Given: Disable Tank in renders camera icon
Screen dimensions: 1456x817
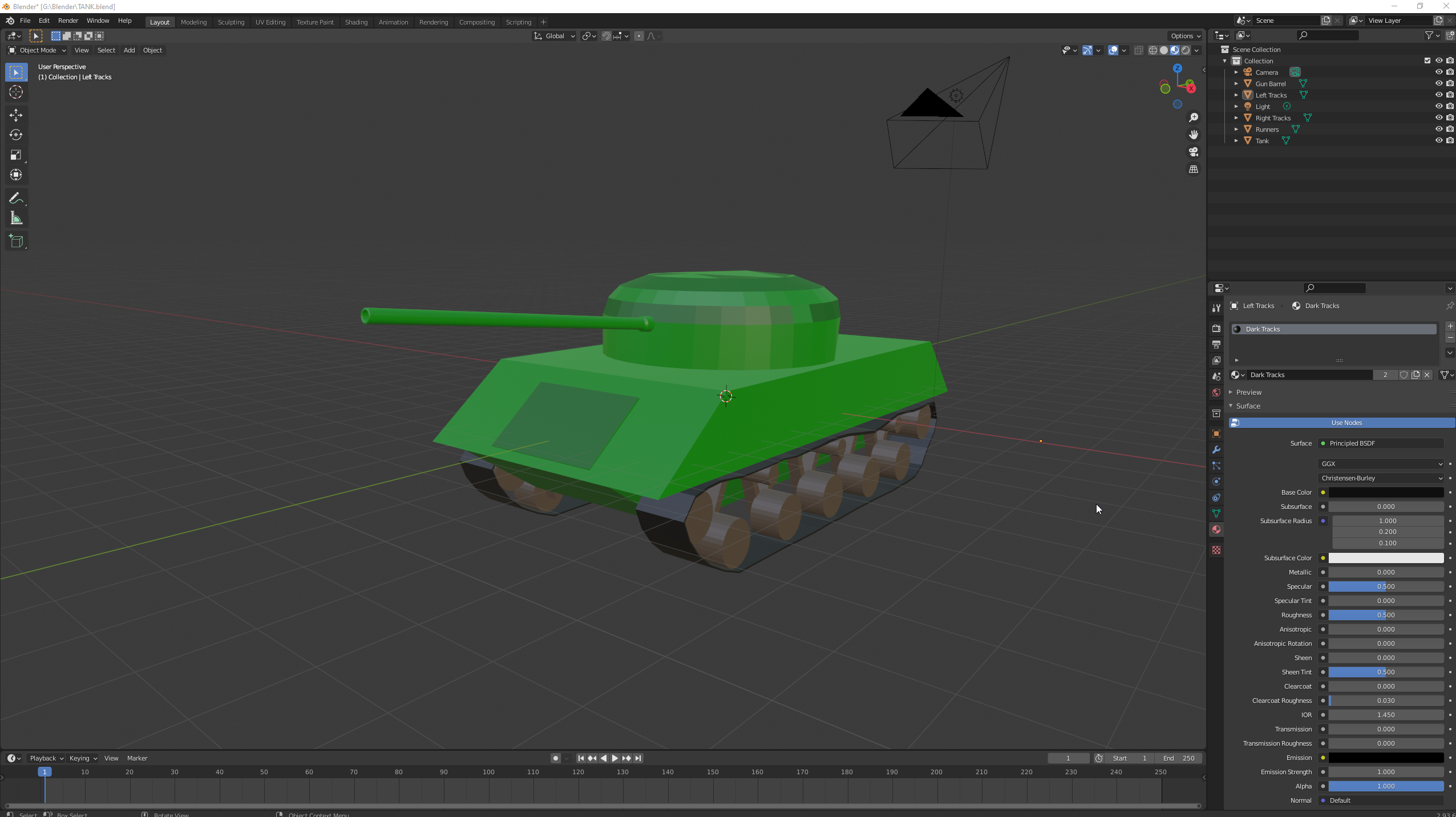Looking at the screenshot, I should click(x=1450, y=140).
